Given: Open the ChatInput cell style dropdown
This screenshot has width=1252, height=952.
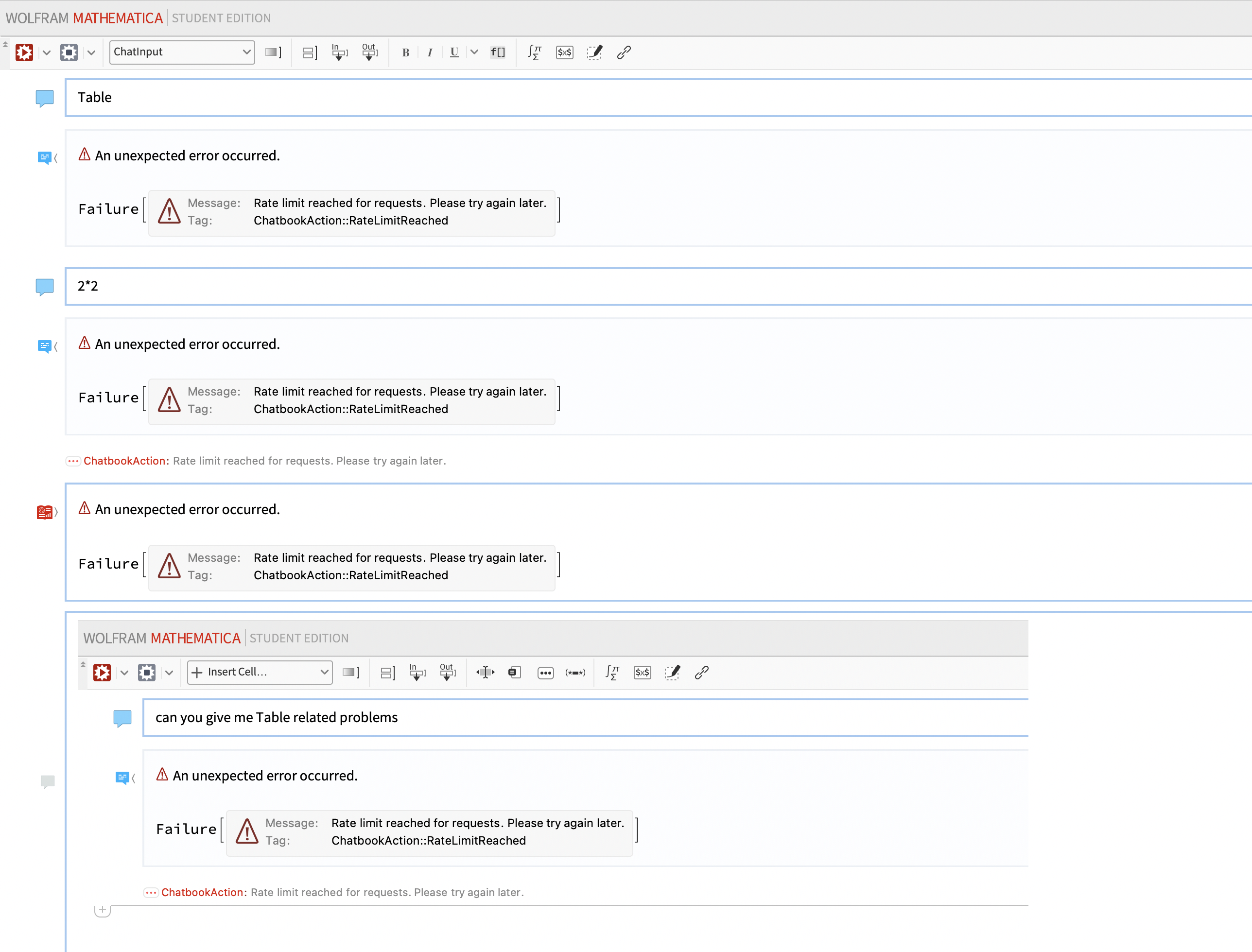Looking at the screenshot, I should click(182, 52).
